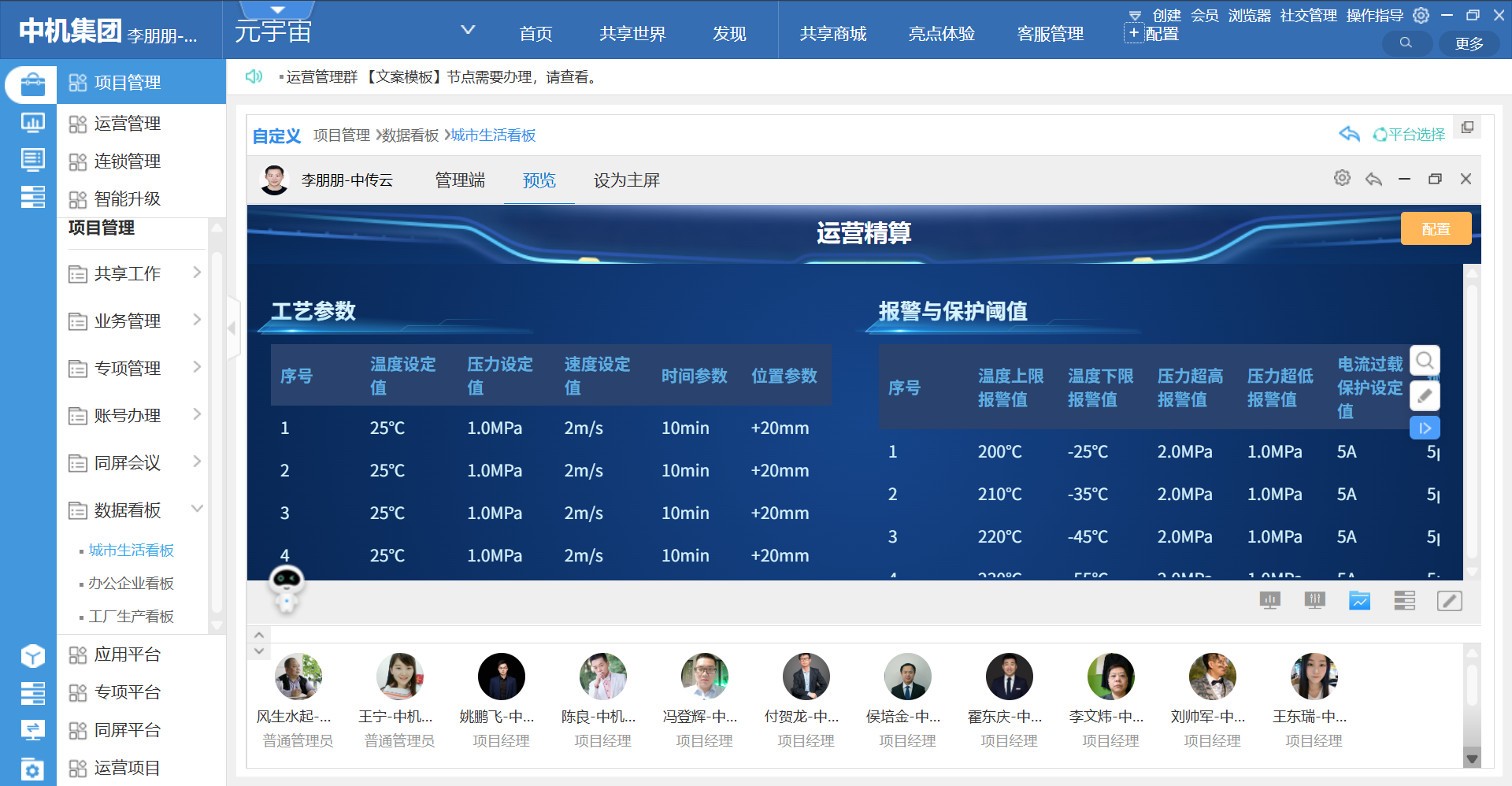Open search in the top right
Image resolution: width=1512 pixels, height=786 pixels.
(1406, 43)
